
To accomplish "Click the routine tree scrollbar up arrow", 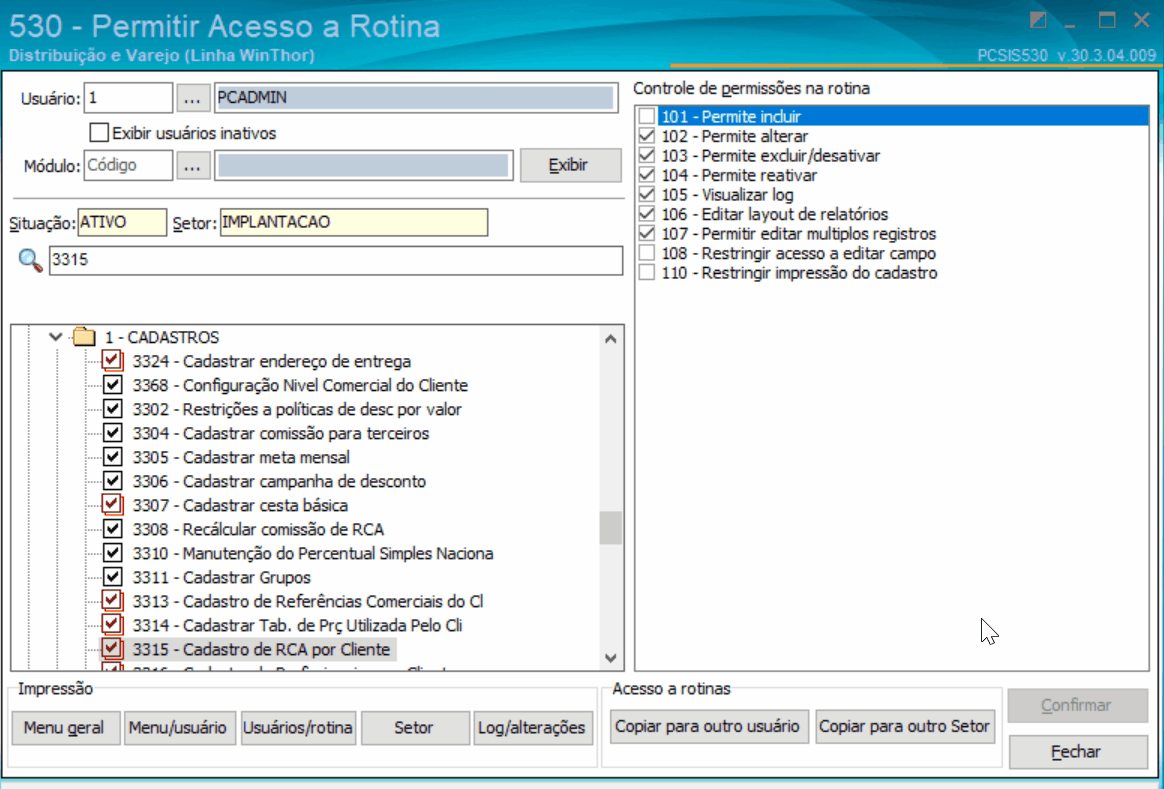I will pyautogui.click(x=611, y=338).
